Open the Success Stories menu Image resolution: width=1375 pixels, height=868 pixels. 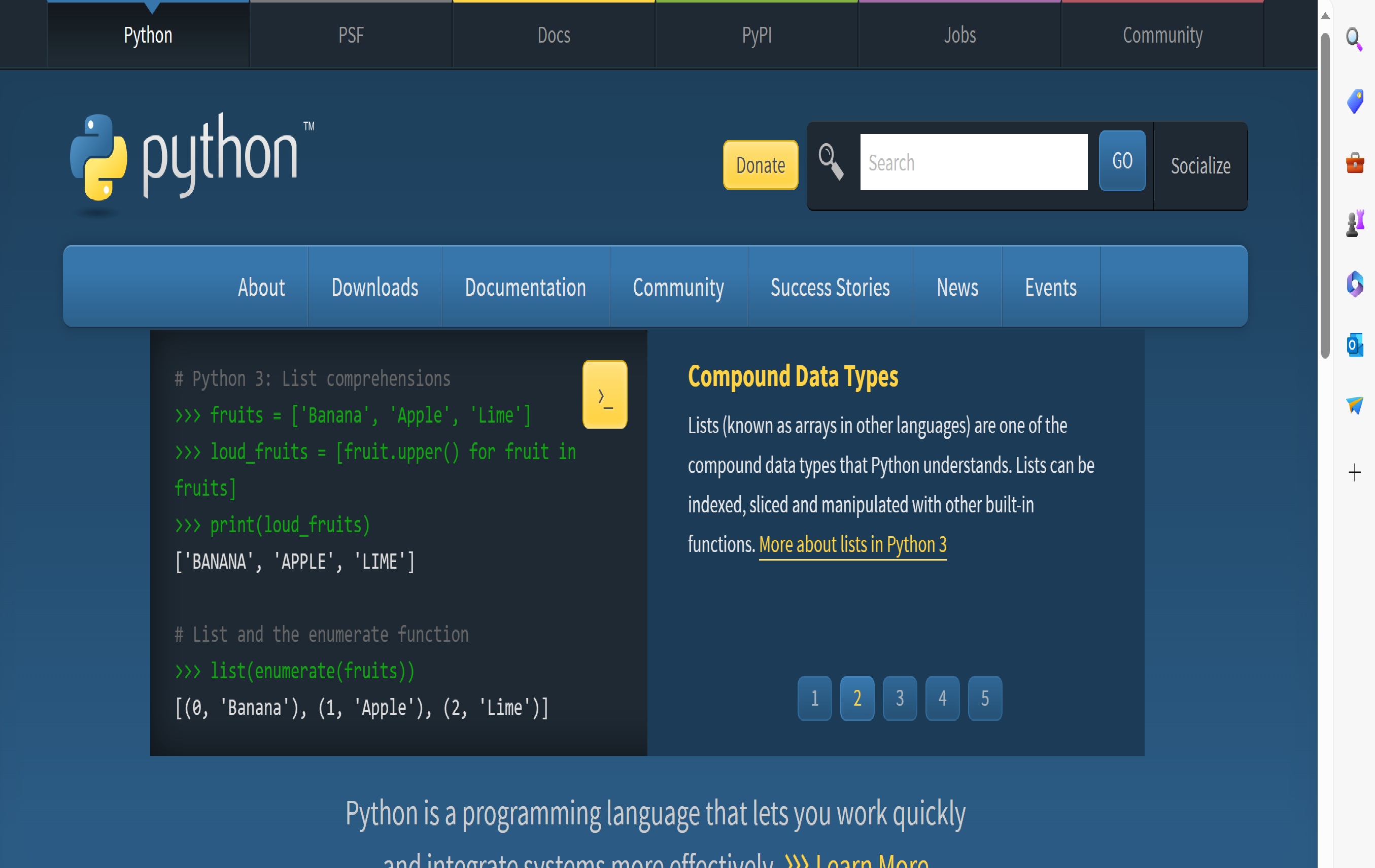[x=830, y=287]
